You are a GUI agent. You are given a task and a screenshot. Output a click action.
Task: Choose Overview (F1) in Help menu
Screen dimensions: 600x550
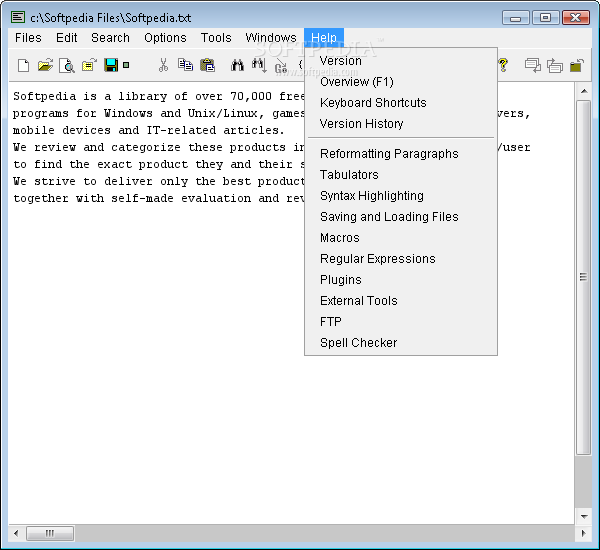401,82
